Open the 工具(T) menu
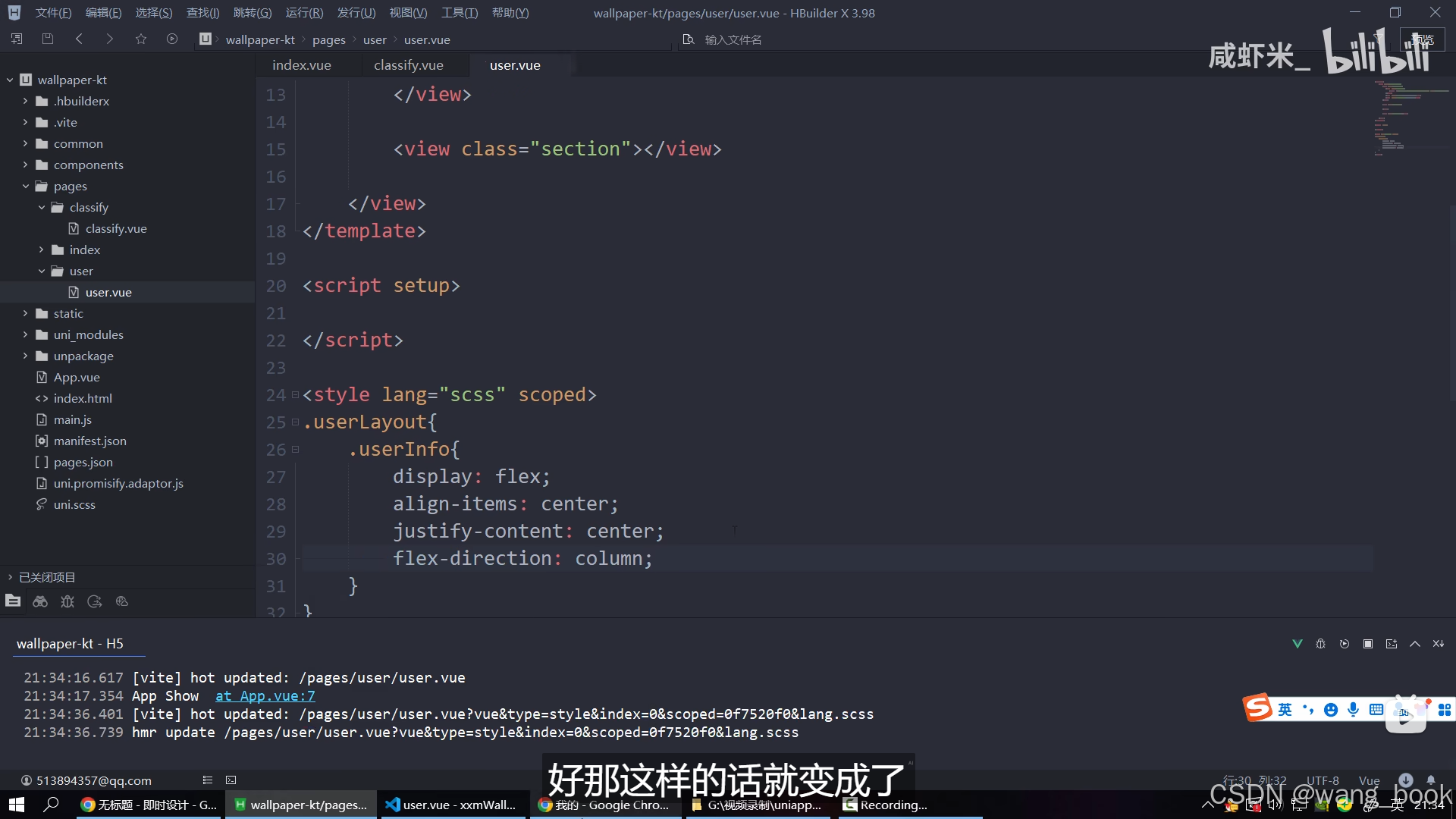This screenshot has width=1456, height=819. point(460,13)
